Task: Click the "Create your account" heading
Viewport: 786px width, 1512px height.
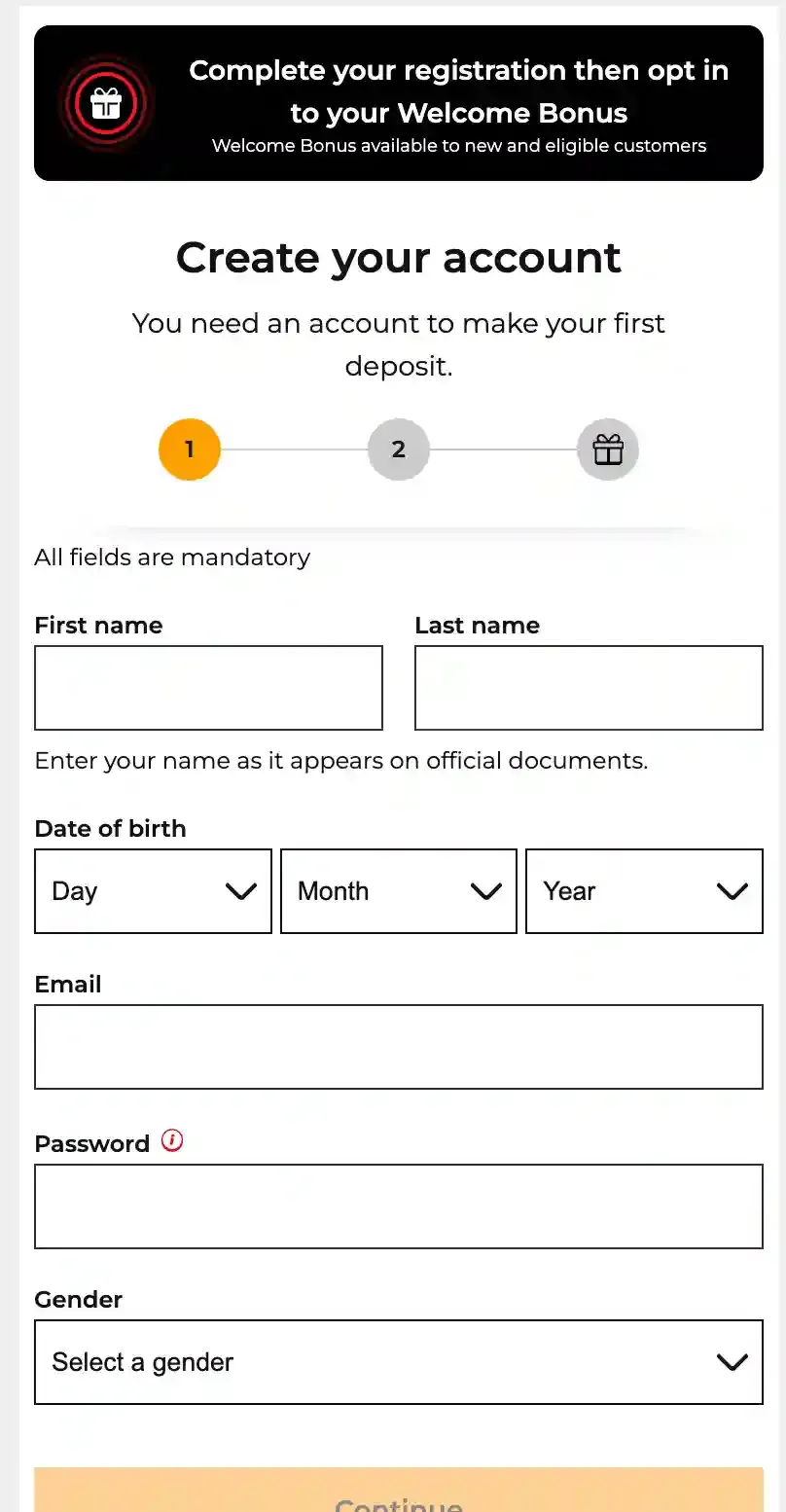Action: click(x=398, y=257)
